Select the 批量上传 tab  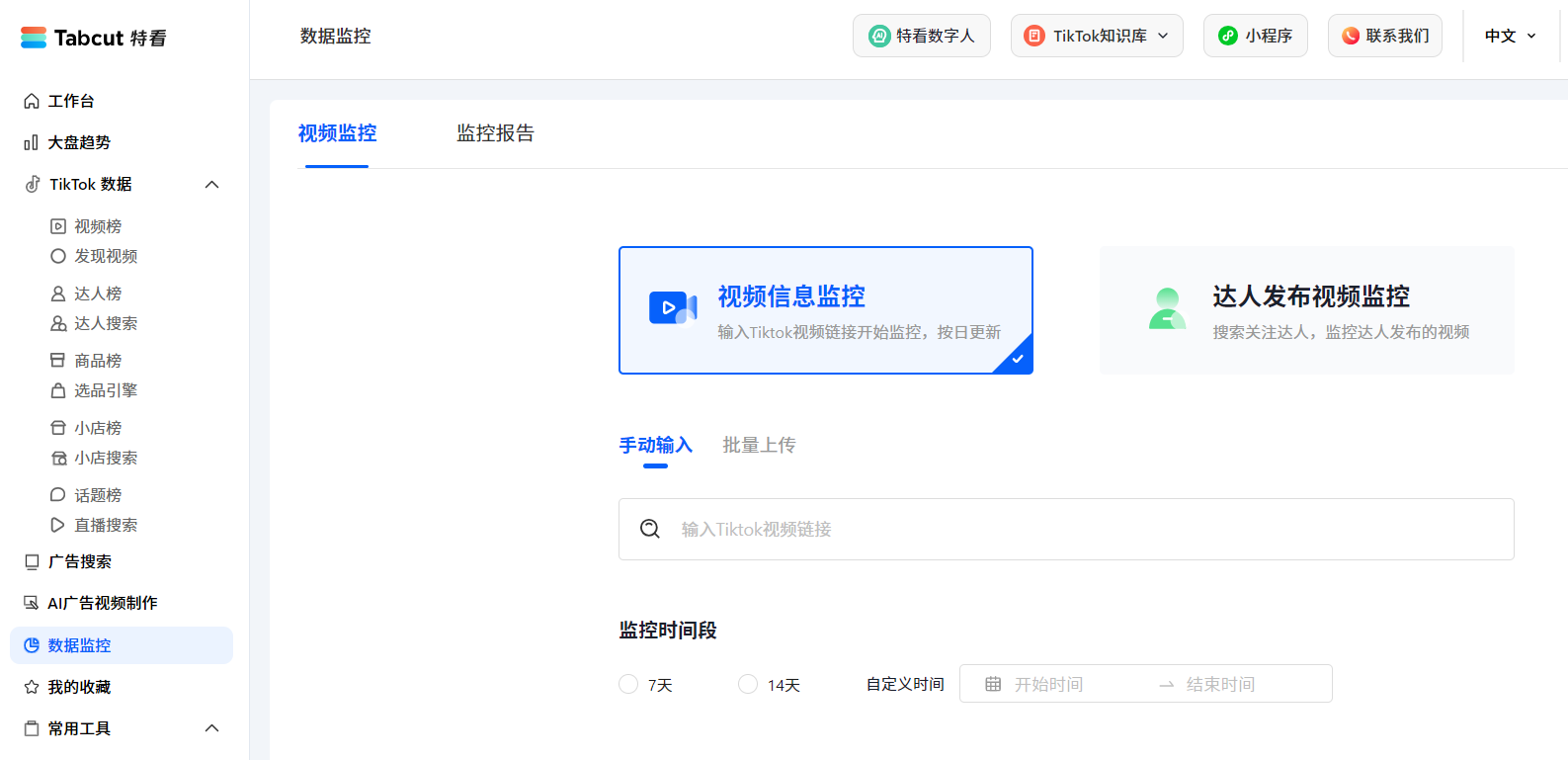point(759,446)
